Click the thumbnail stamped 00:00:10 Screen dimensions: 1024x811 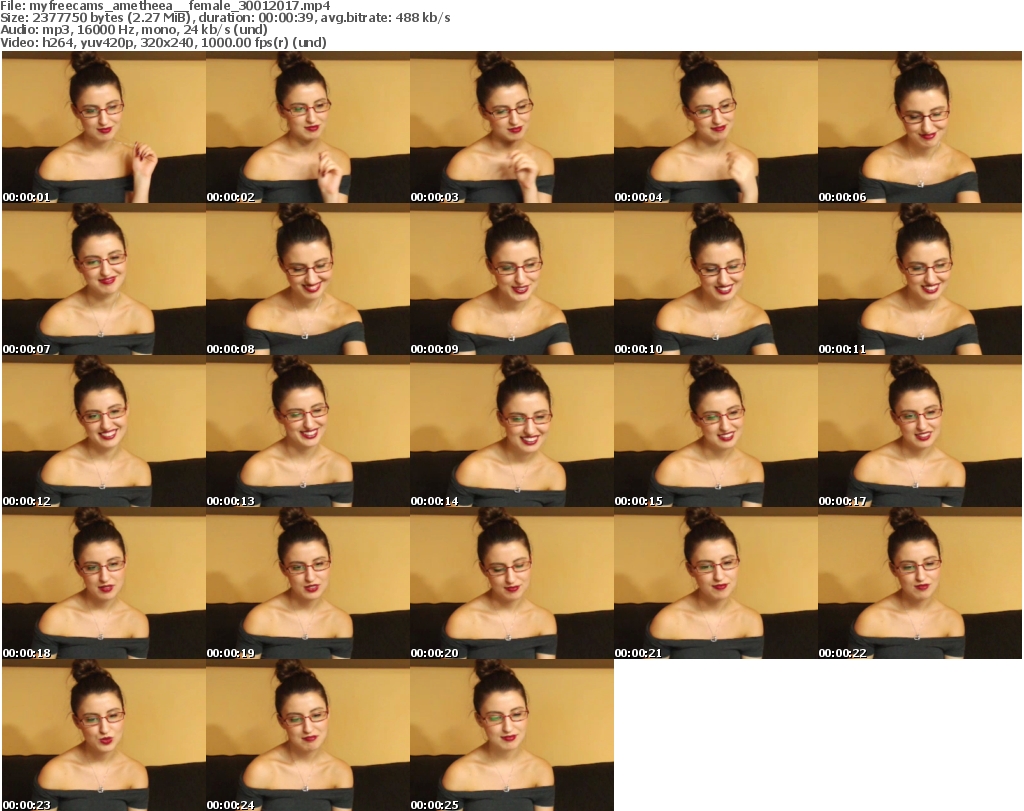pos(715,279)
